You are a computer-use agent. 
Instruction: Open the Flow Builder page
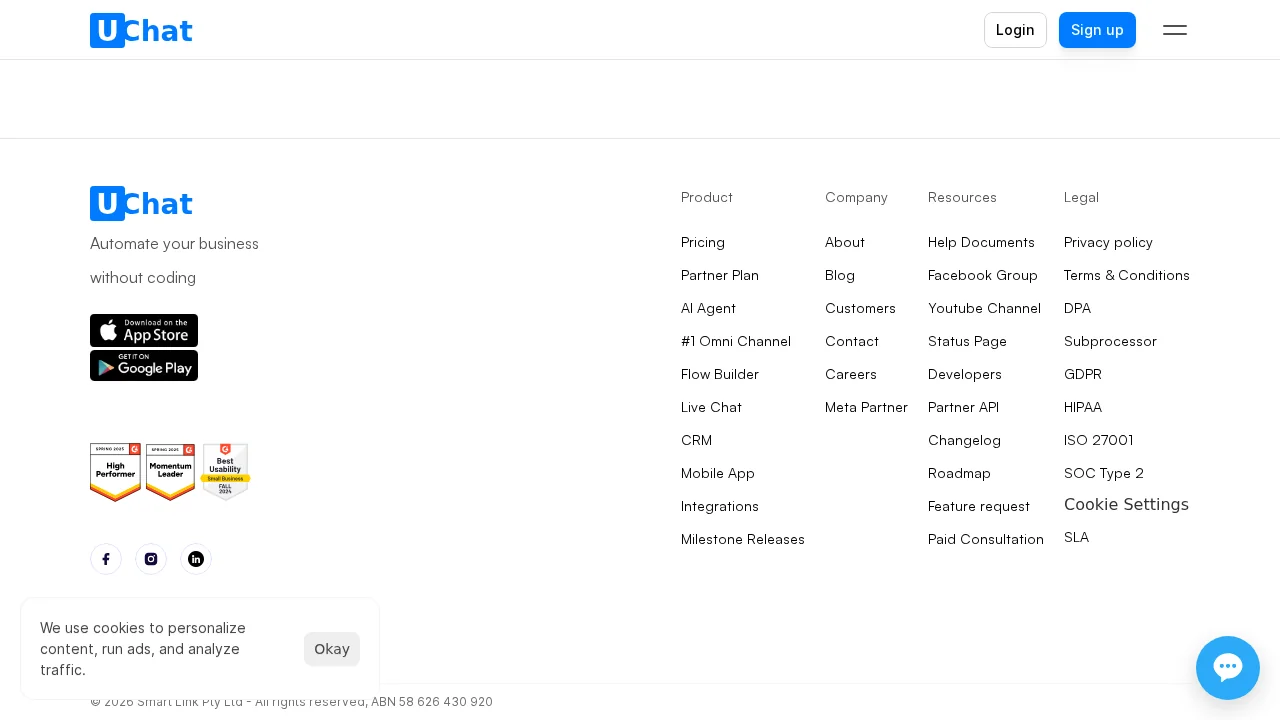click(x=720, y=374)
